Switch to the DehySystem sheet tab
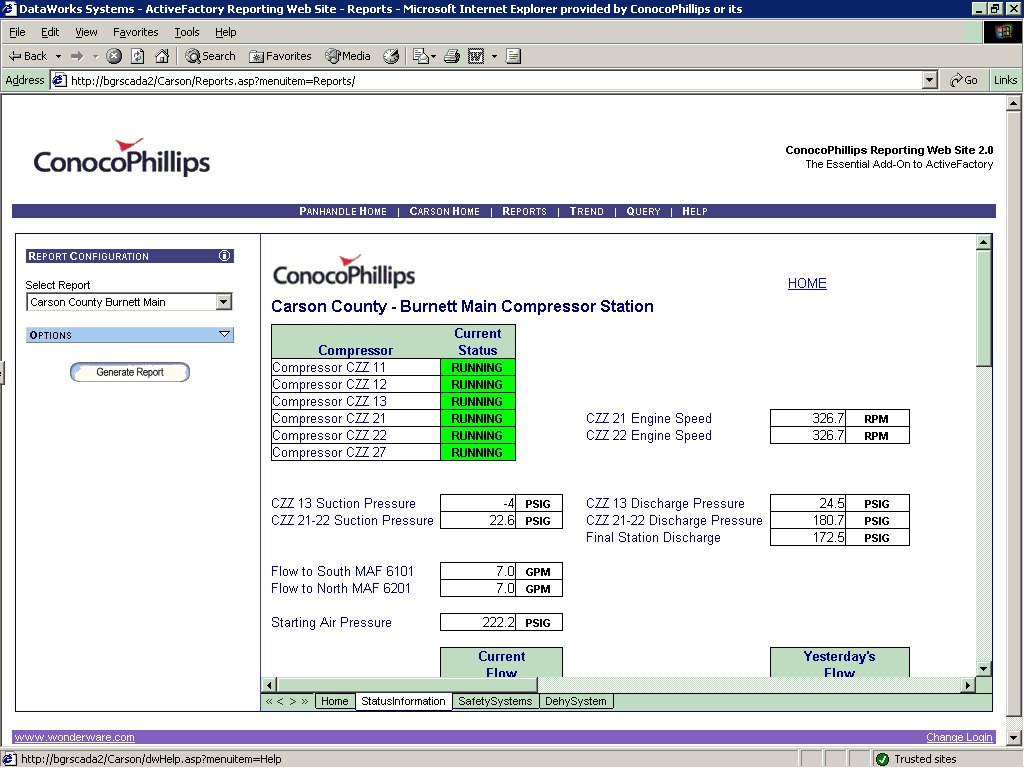The height and width of the screenshot is (768, 1024). pos(575,701)
